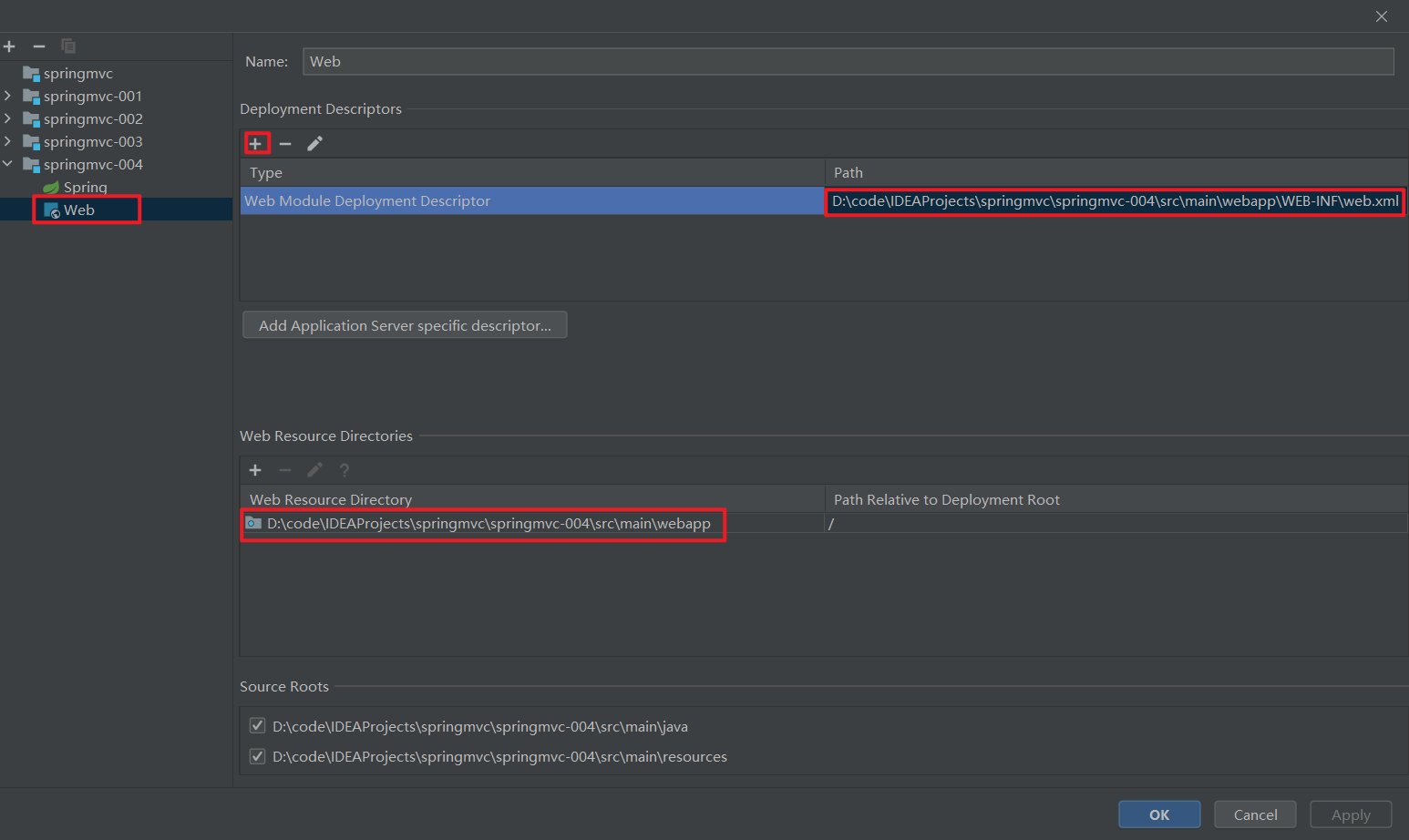Image resolution: width=1409 pixels, height=840 pixels.
Task: Expand the springmvc-002 module node
Action: (x=8, y=118)
